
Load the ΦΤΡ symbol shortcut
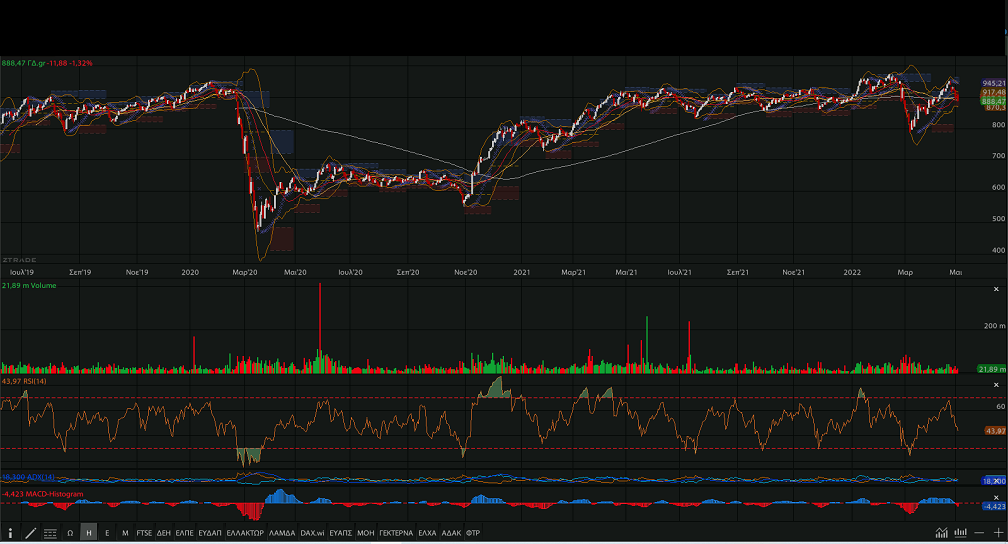point(473,533)
